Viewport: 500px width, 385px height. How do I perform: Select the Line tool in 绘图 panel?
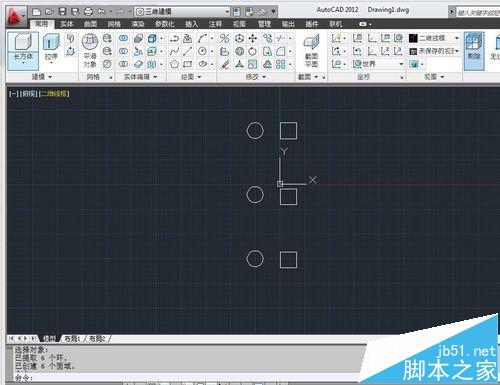coord(188,52)
